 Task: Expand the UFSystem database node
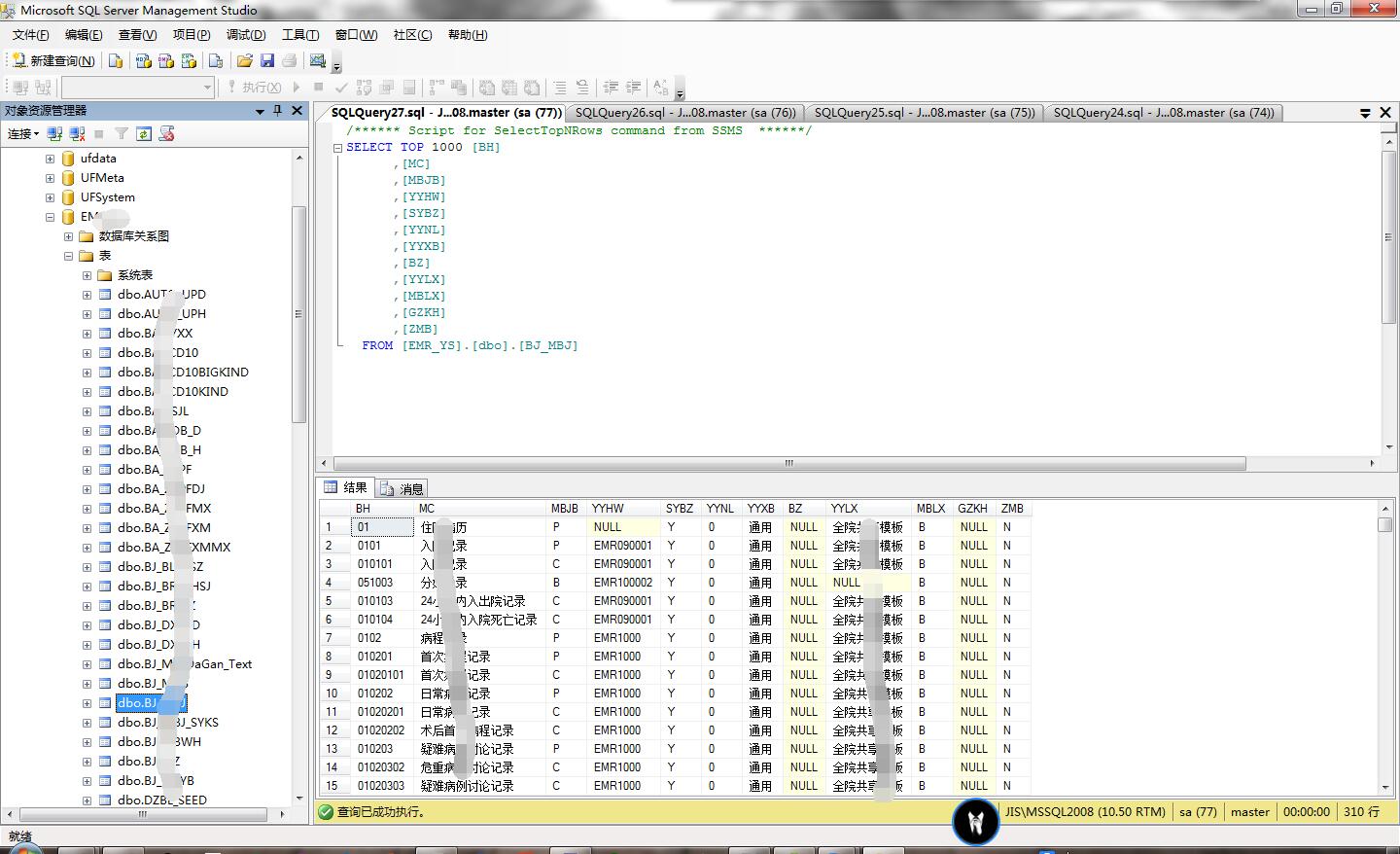[50, 196]
